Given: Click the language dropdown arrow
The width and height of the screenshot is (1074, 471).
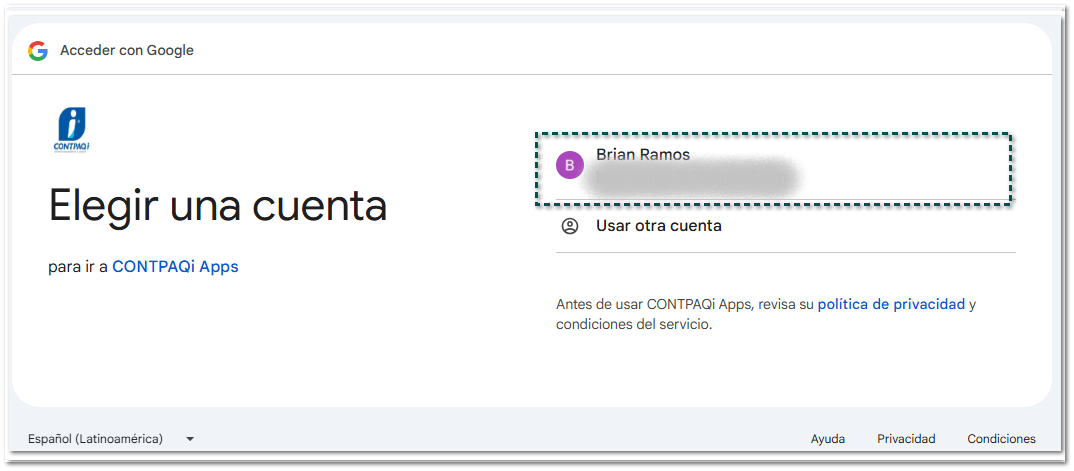Looking at the screenshot, I should click(x=190, y=440).
